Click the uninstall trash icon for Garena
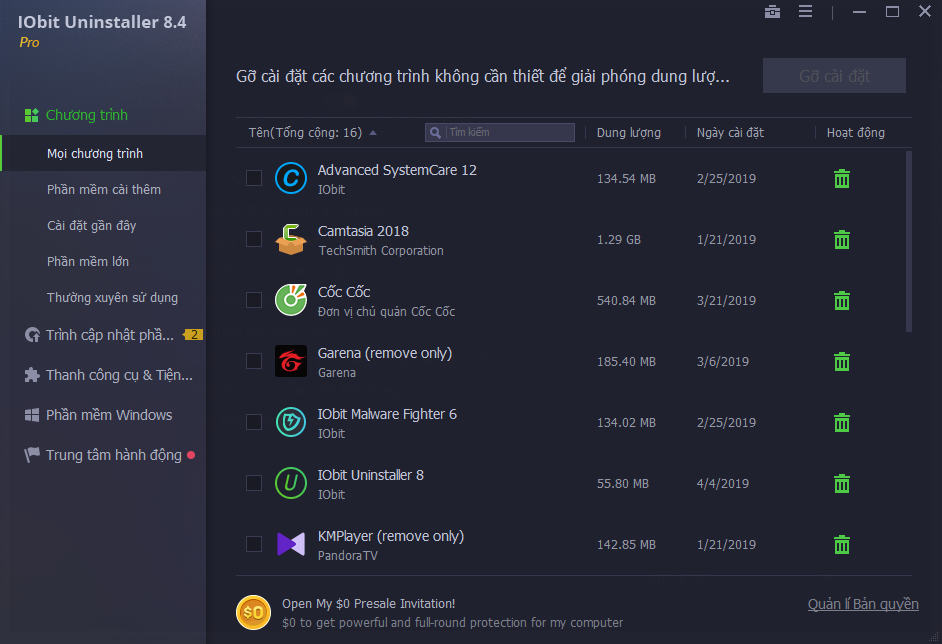942x644 pixels. 842,362
